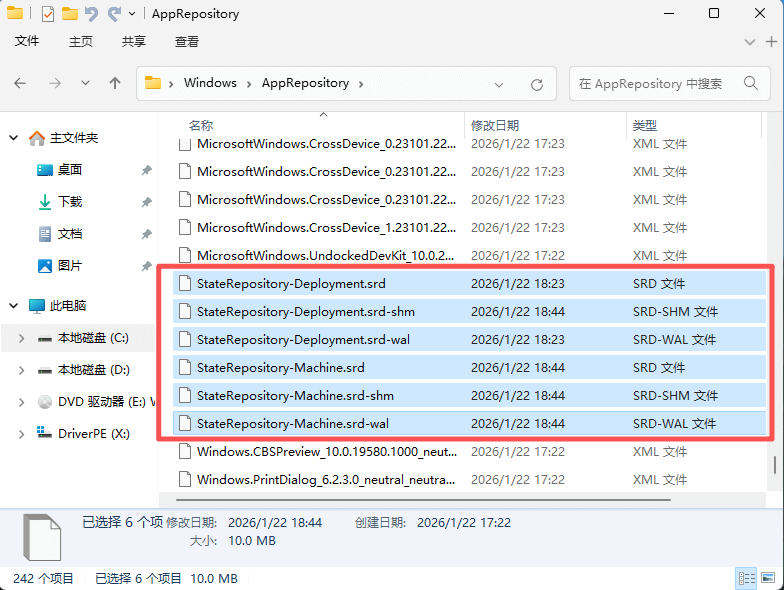The height and width of the screenshot is (590, 784).
Task: Switch to large thumbnails view in status bar
Action: coord(768,578)
